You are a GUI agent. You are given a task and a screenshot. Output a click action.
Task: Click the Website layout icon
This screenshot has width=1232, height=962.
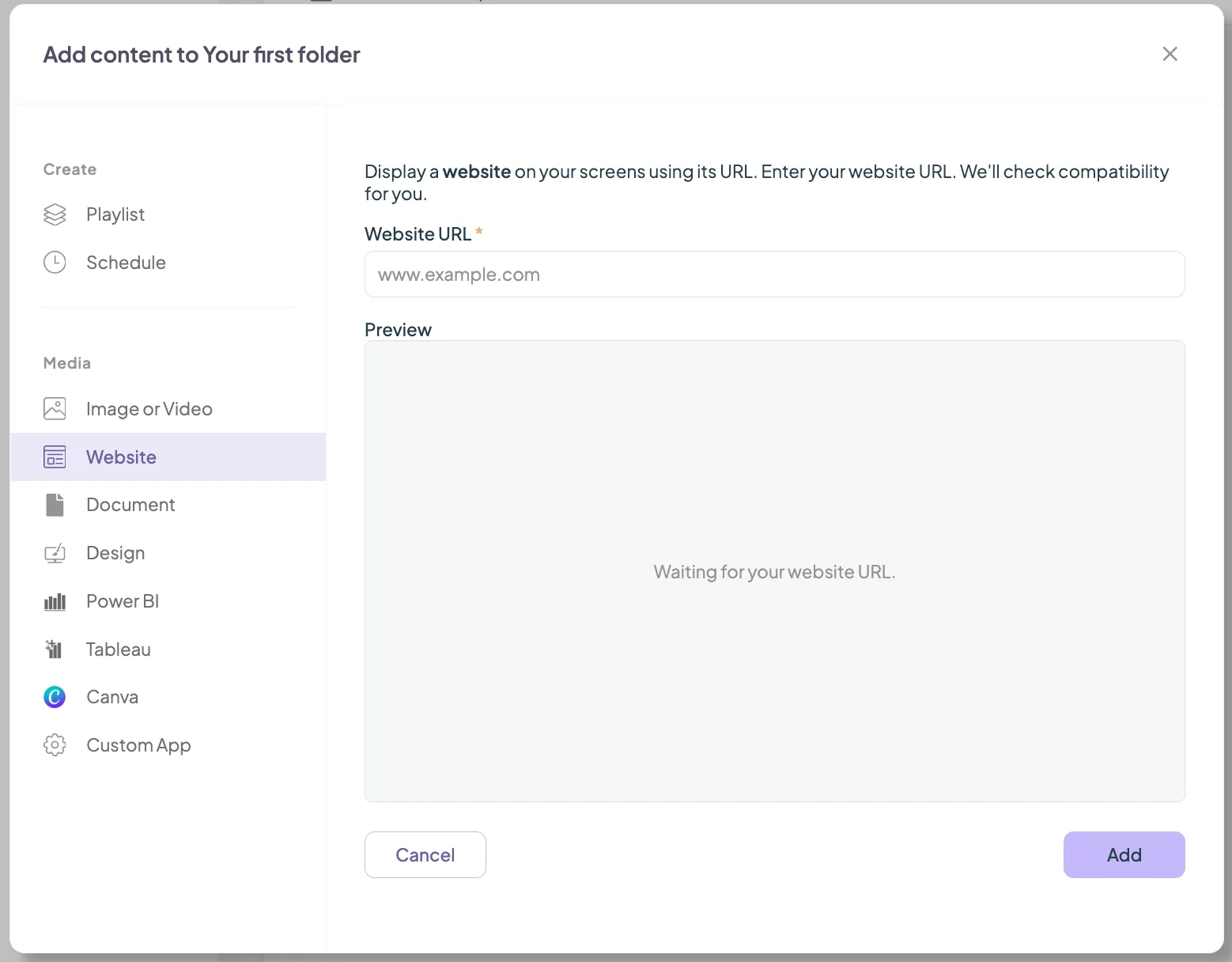pyautogui.click(x=55, y=457)
